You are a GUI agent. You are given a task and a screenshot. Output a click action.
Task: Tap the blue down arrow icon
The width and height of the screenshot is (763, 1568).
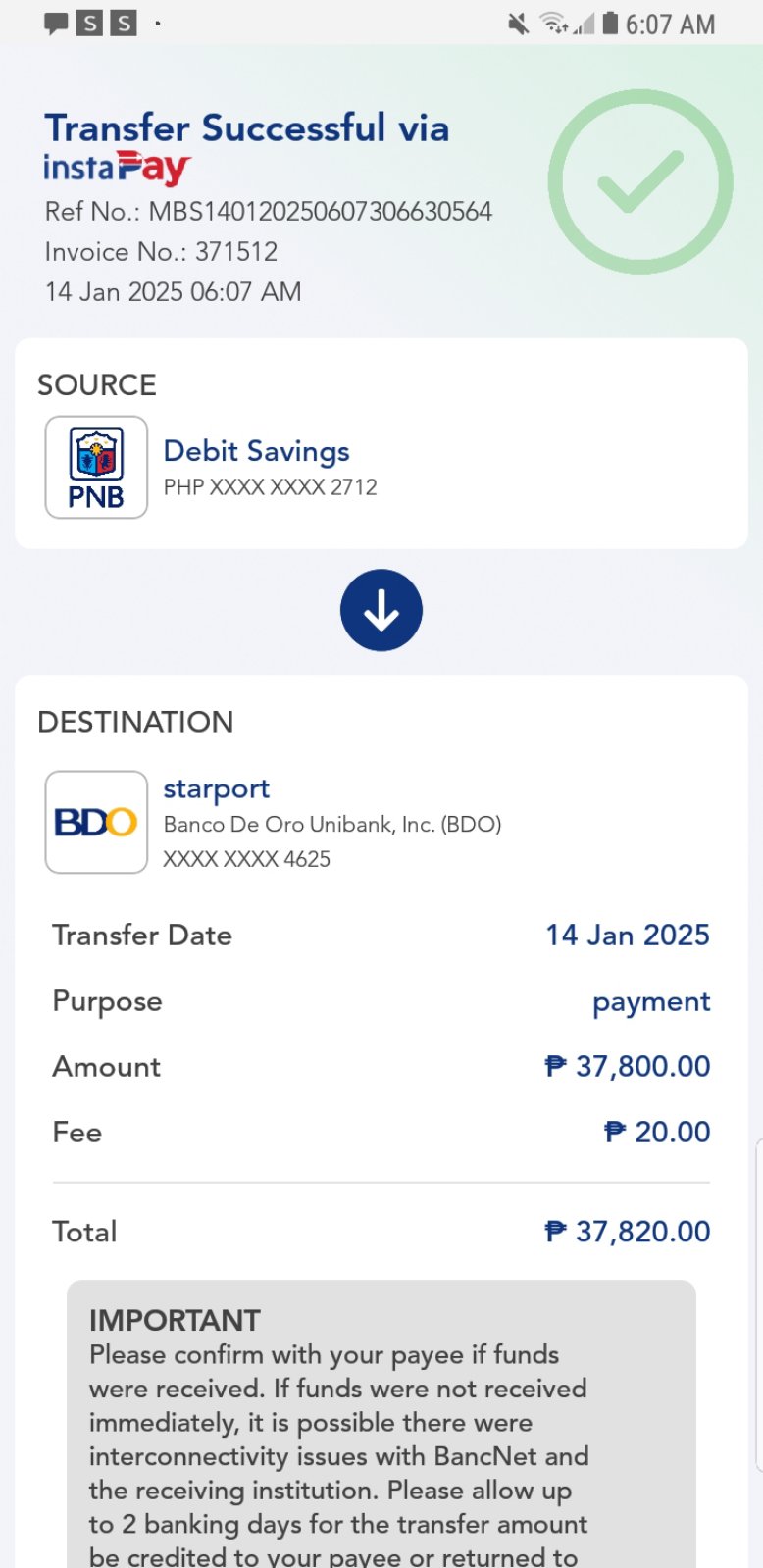click(x=381, y=610)
